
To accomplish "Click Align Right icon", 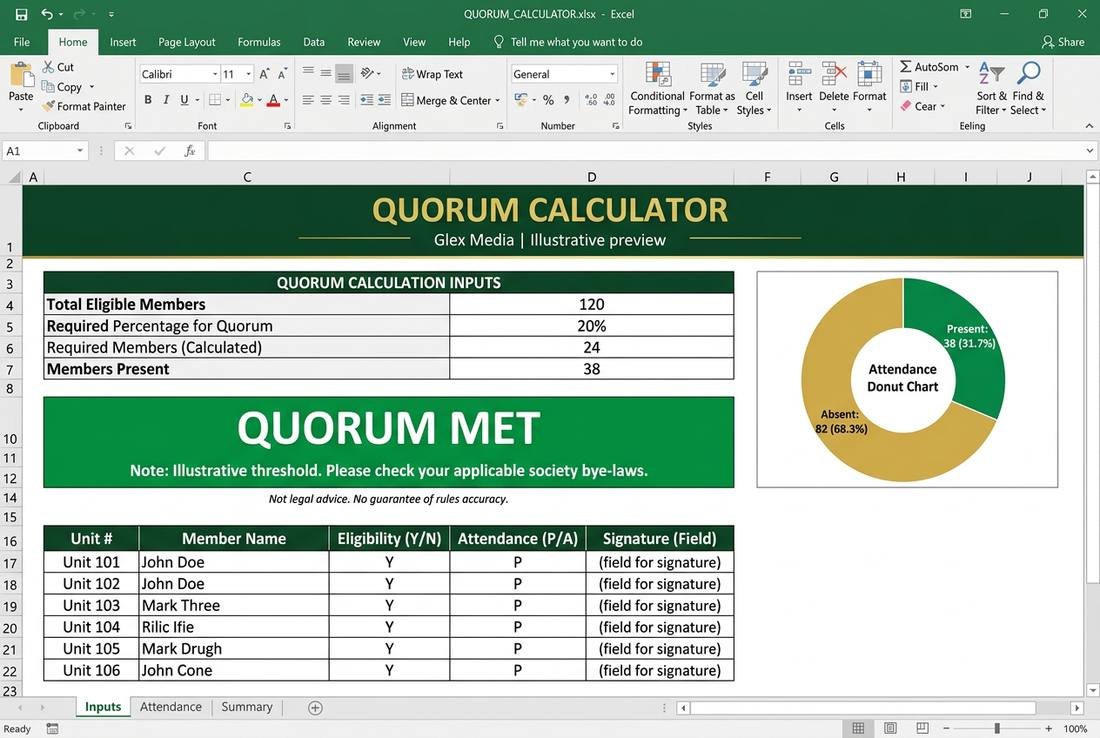I will coord(344,100).
